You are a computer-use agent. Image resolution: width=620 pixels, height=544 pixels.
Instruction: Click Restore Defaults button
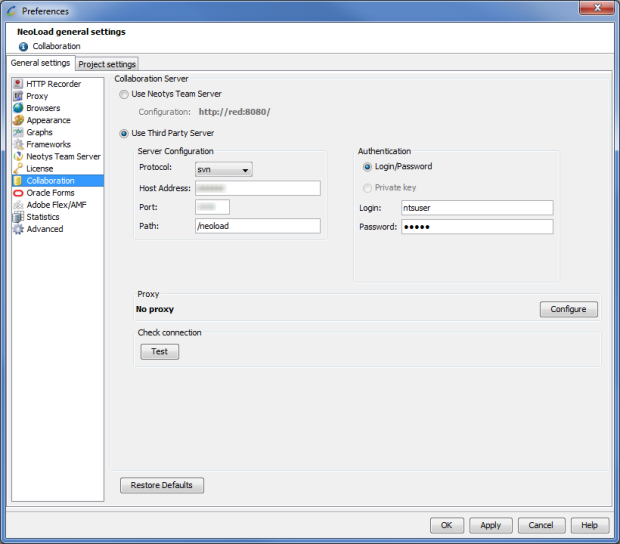[162, 486]
